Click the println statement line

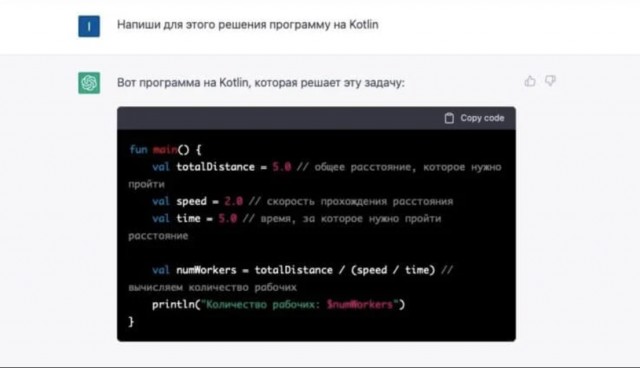pyautogui.click(x=278, y=304)
